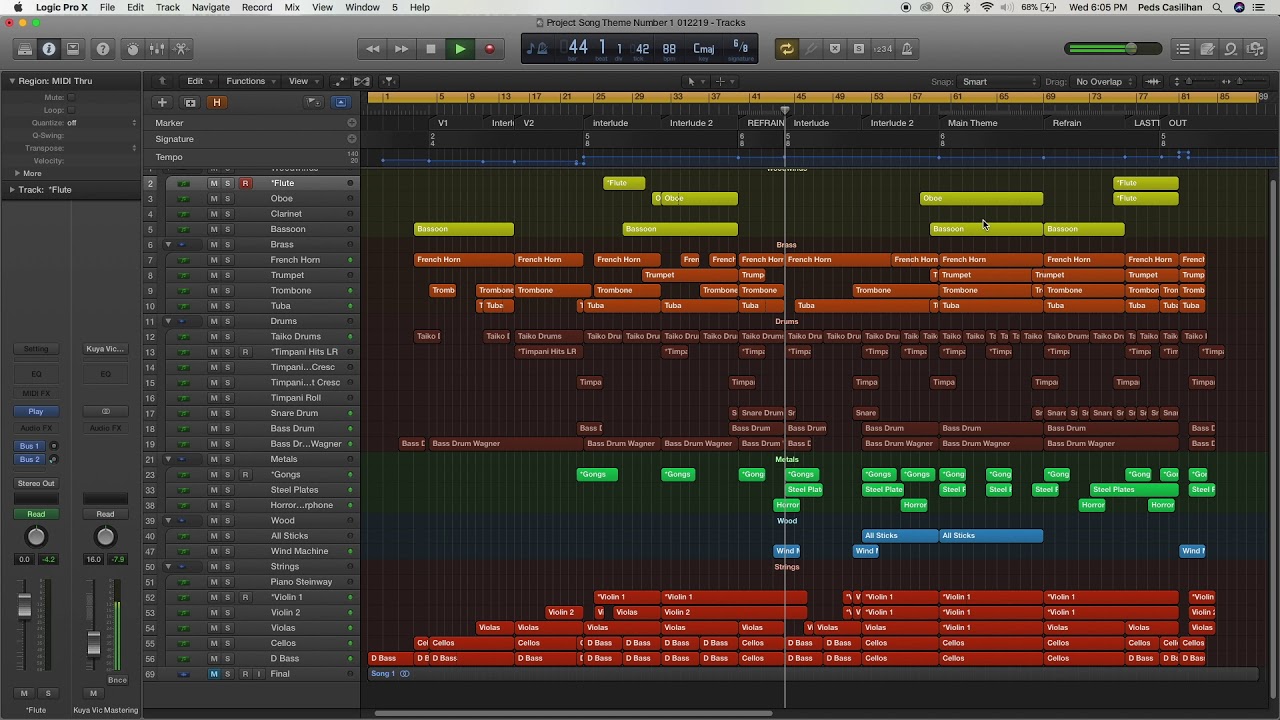Mute the French Horn track
This screenshot has width=1280, height=720.
(x=213, y=260)
